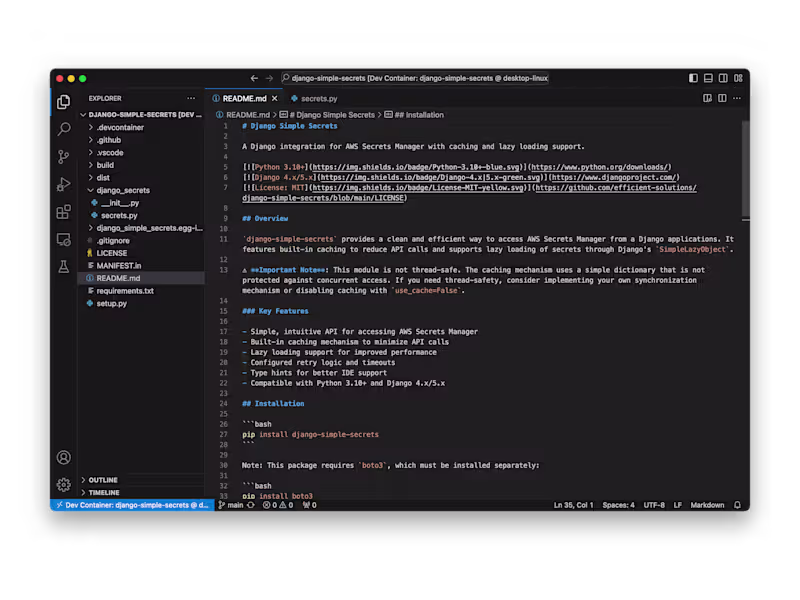800x600 pixels.
Task: Open the Dev Container remote indicator
Action: [x=132, y=505]
